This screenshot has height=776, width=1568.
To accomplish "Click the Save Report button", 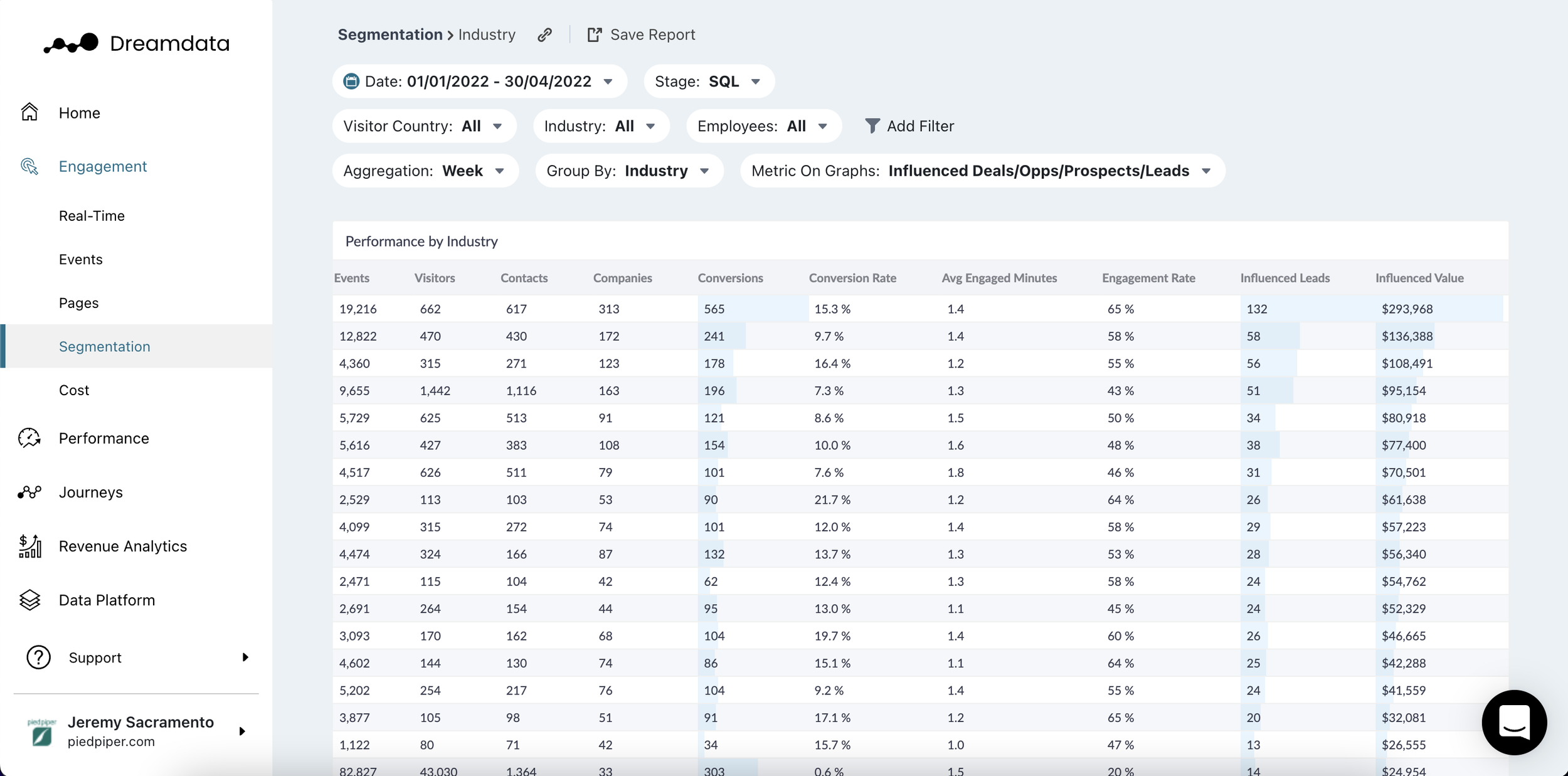I will tap(642, 35).
